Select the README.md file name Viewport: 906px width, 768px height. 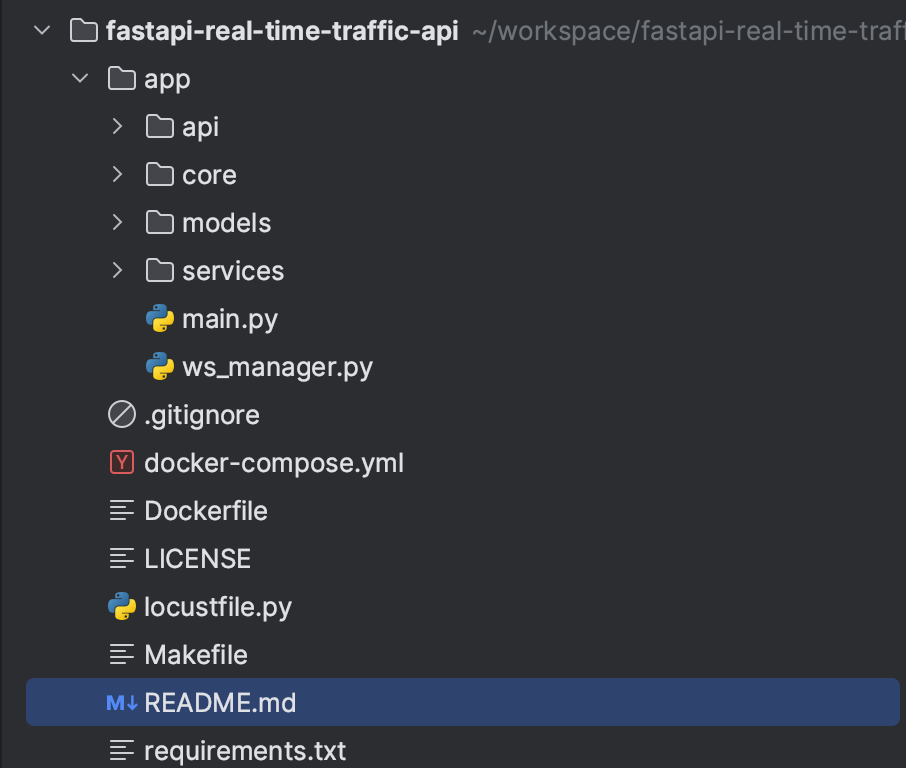click(x=220, y=703)
